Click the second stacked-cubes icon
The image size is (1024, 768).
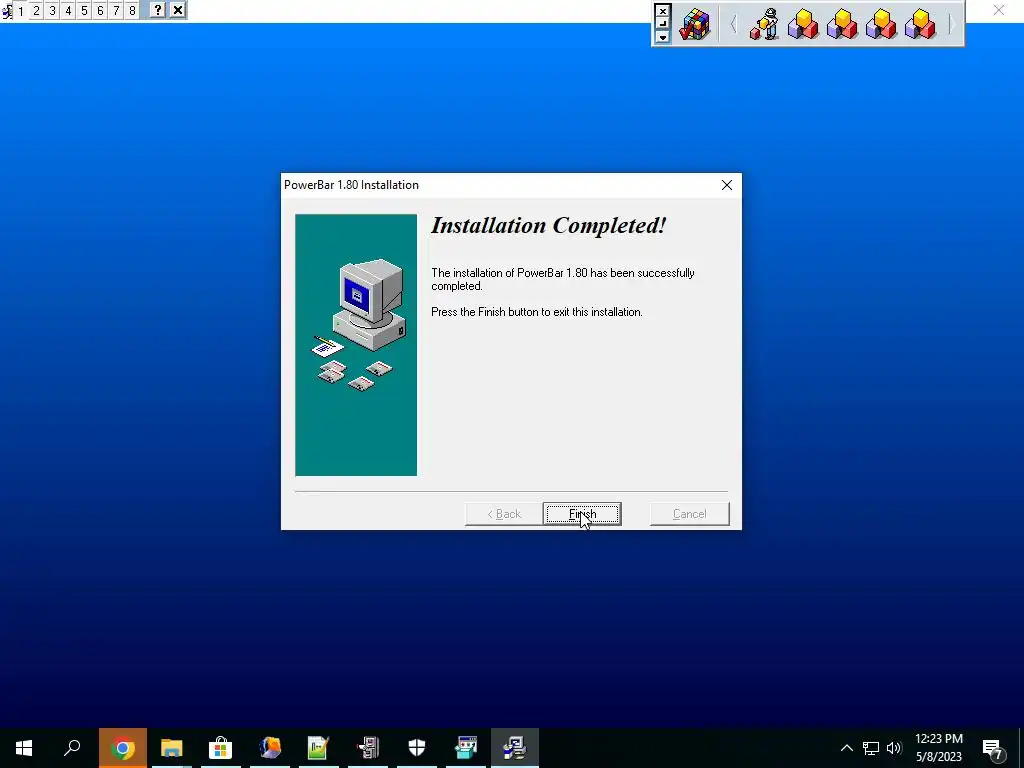[842, 24]
